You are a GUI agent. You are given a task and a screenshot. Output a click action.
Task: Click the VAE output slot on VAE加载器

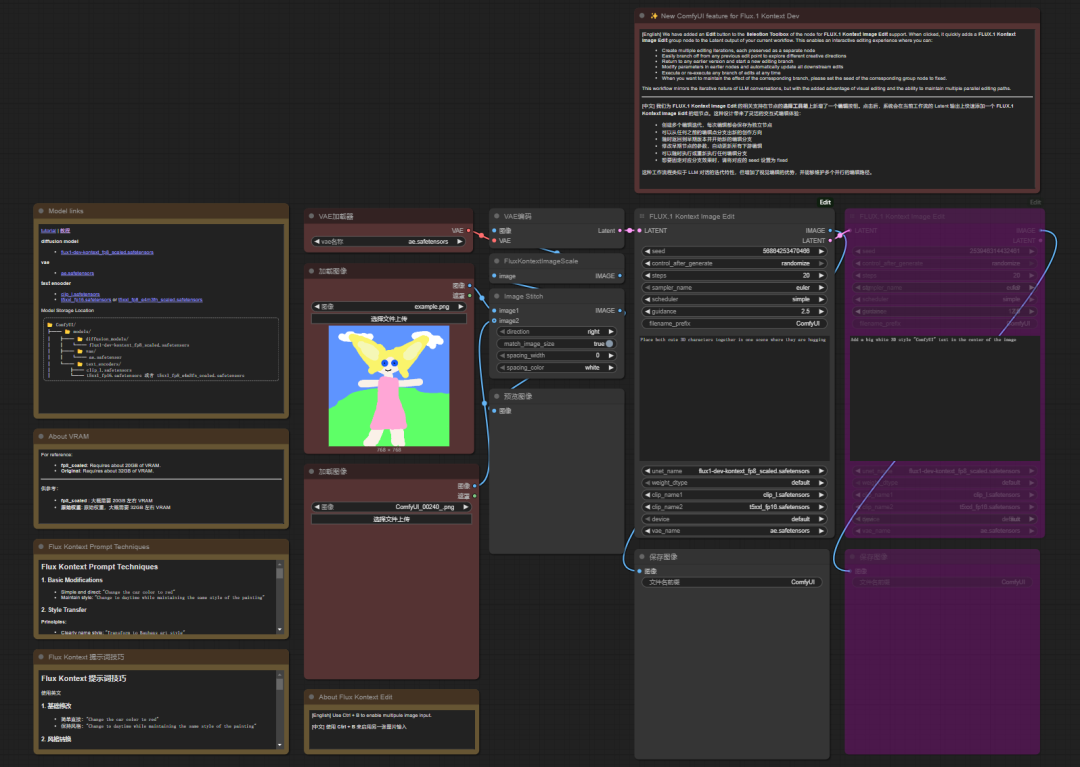tap(469, 231)
